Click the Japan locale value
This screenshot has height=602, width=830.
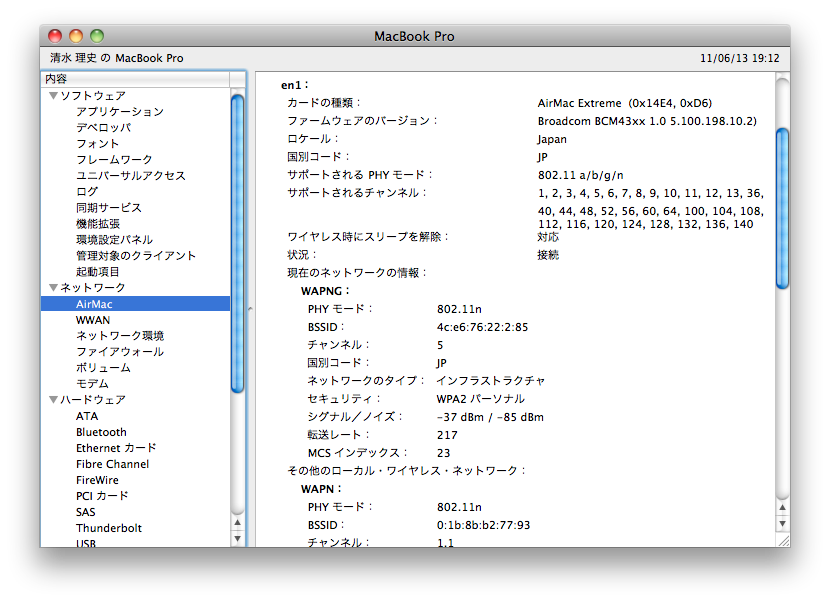pyautogui.click(x=552, y=139)
